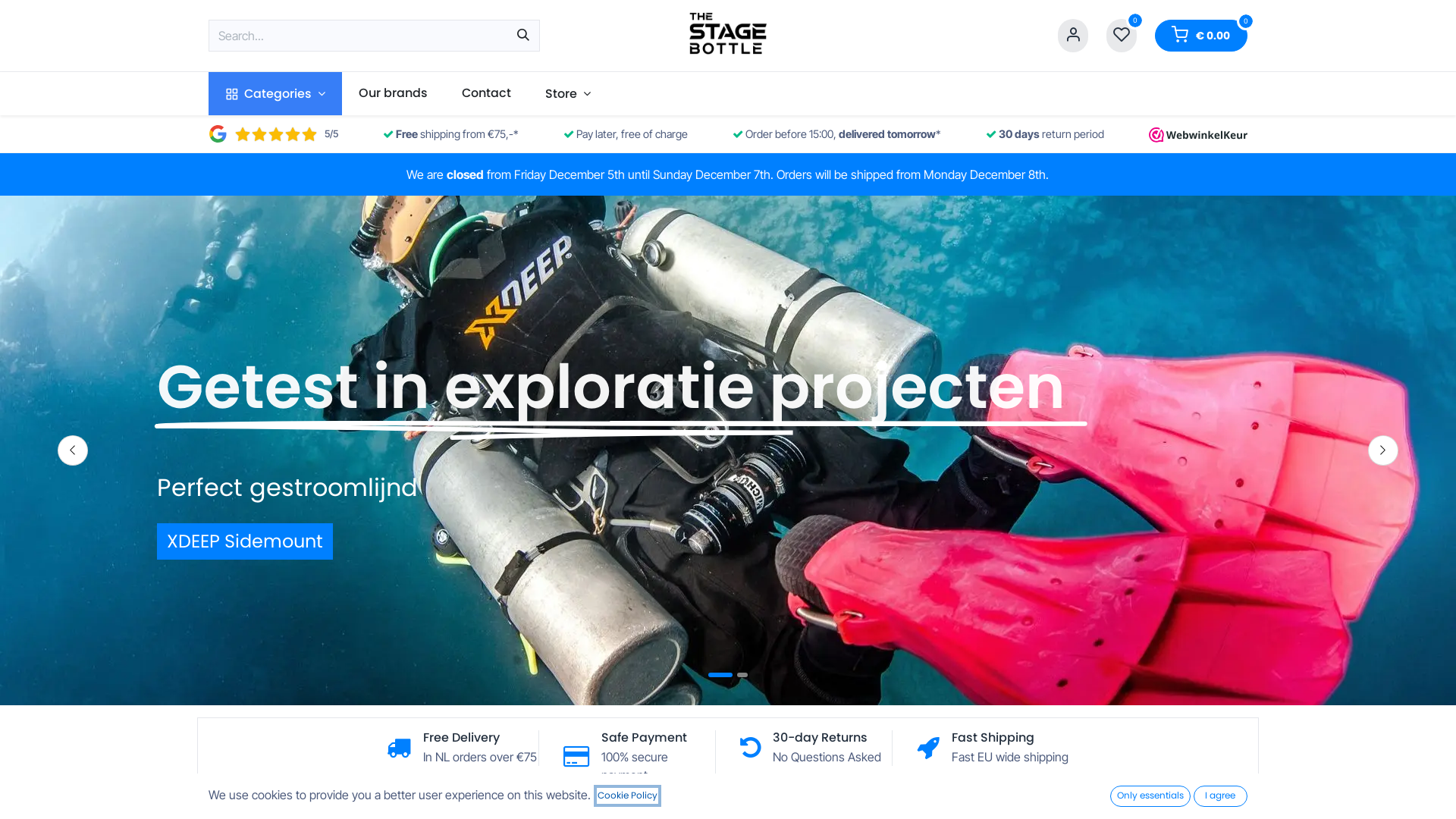
Task: Open the Cookie Policy link
Action: [x=627, y=795]
